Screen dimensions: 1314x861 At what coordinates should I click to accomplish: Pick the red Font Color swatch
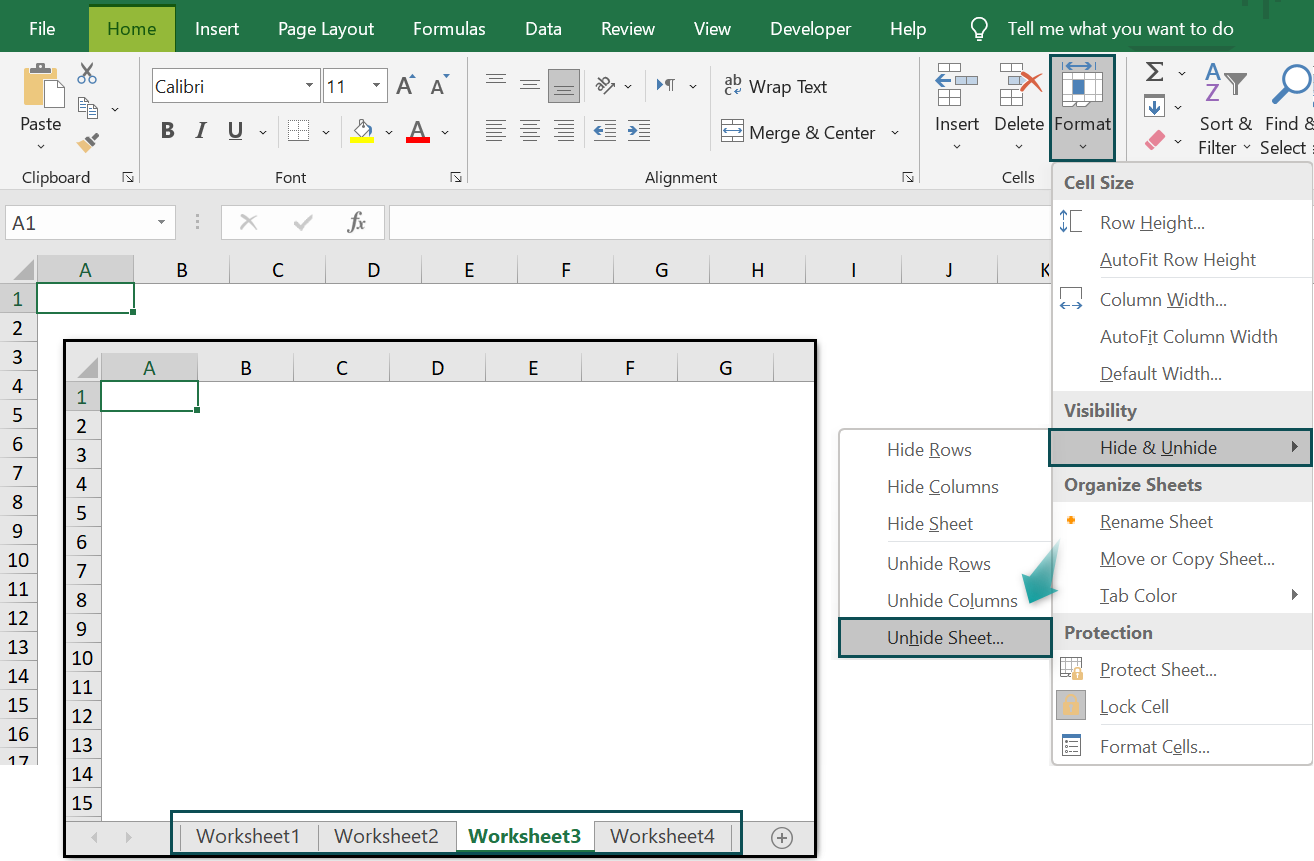coord(418,131)
